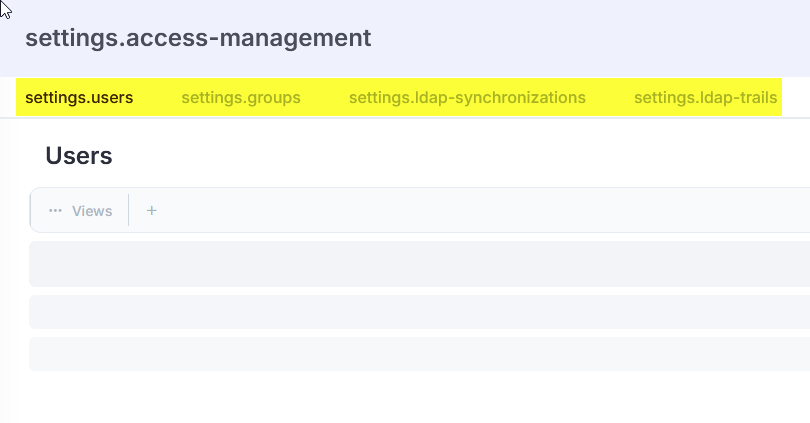
Task: Click the tab bar gap between users and groups
Action: tap(157, 98)
